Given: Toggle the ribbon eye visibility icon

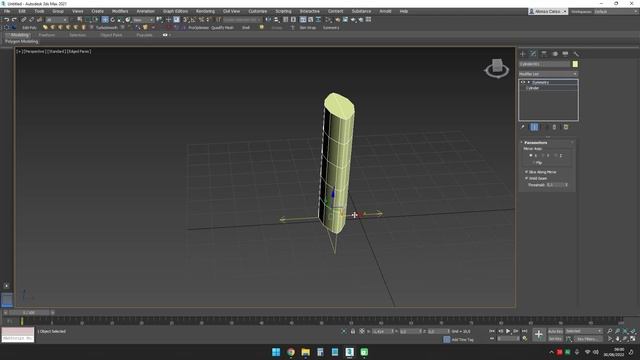Looking at the screenshot, I should pyautogui.click(x=165, y=35).
